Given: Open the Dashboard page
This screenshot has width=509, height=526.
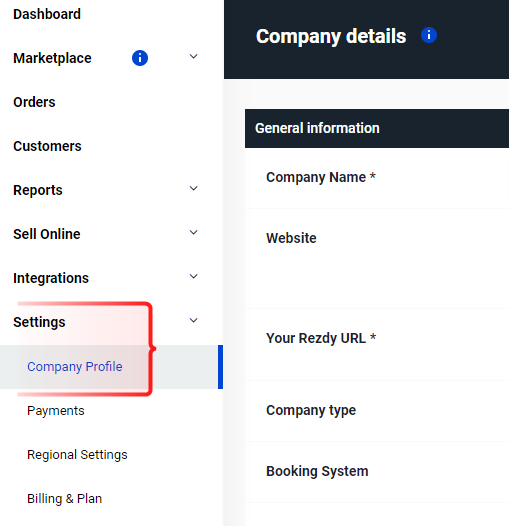Looking at the screenshot, I should pyautogui.click(x=47, y=14).
